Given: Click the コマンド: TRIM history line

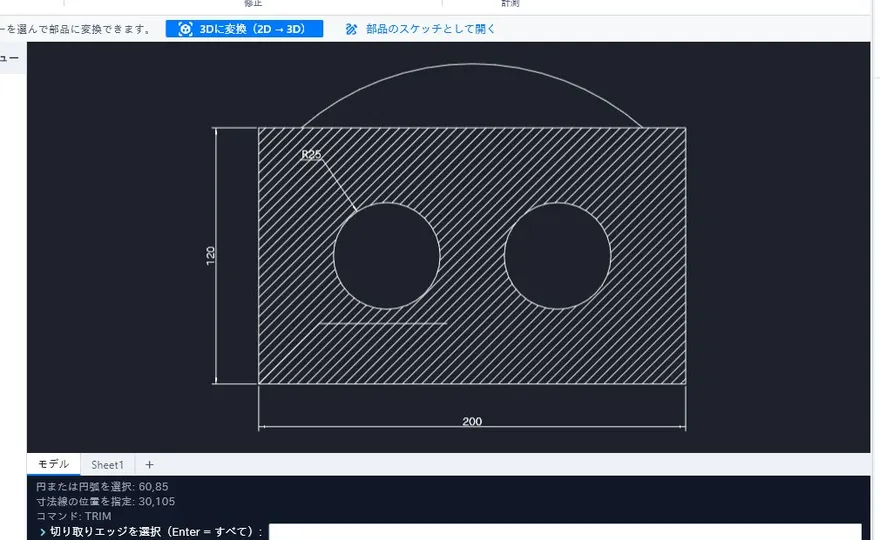Looking at the screenshot, I should (x=74, y=516).
